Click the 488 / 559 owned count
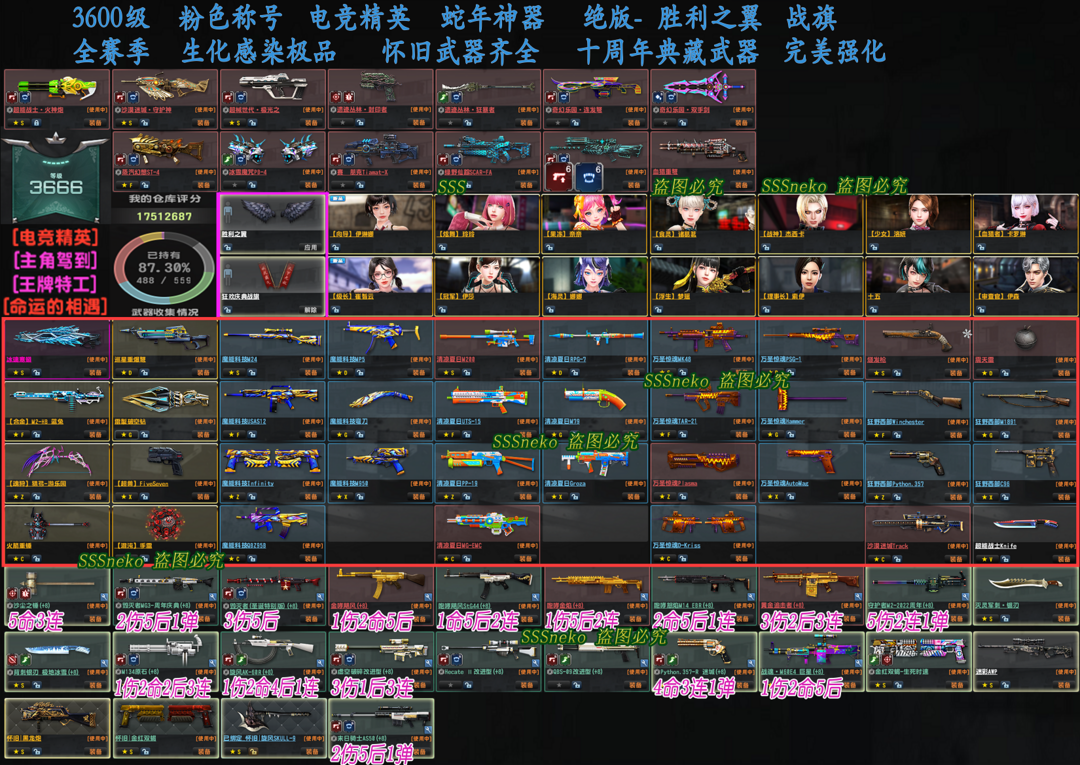This screenshot has height=765, width=1080. pyautogui.click(x=164, y=280)
